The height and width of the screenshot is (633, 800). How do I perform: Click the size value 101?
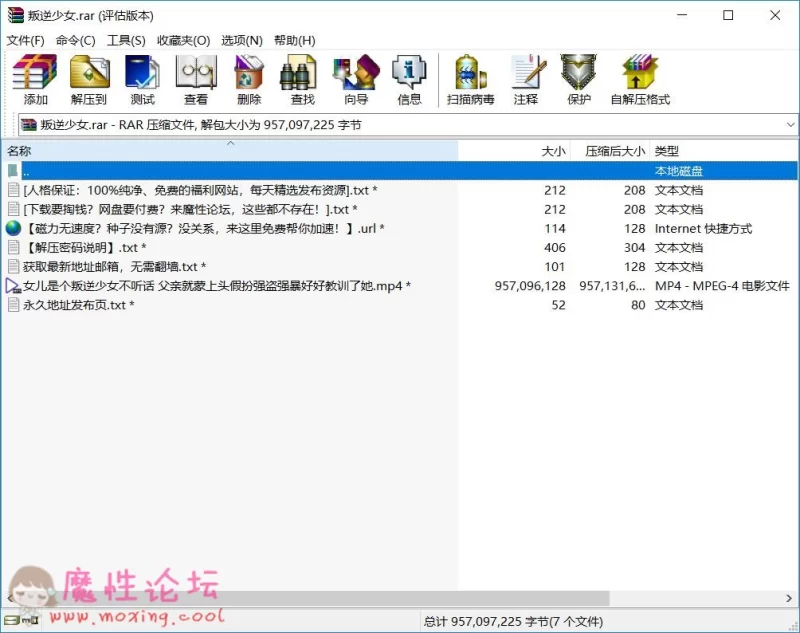click(x=555, y=266)
